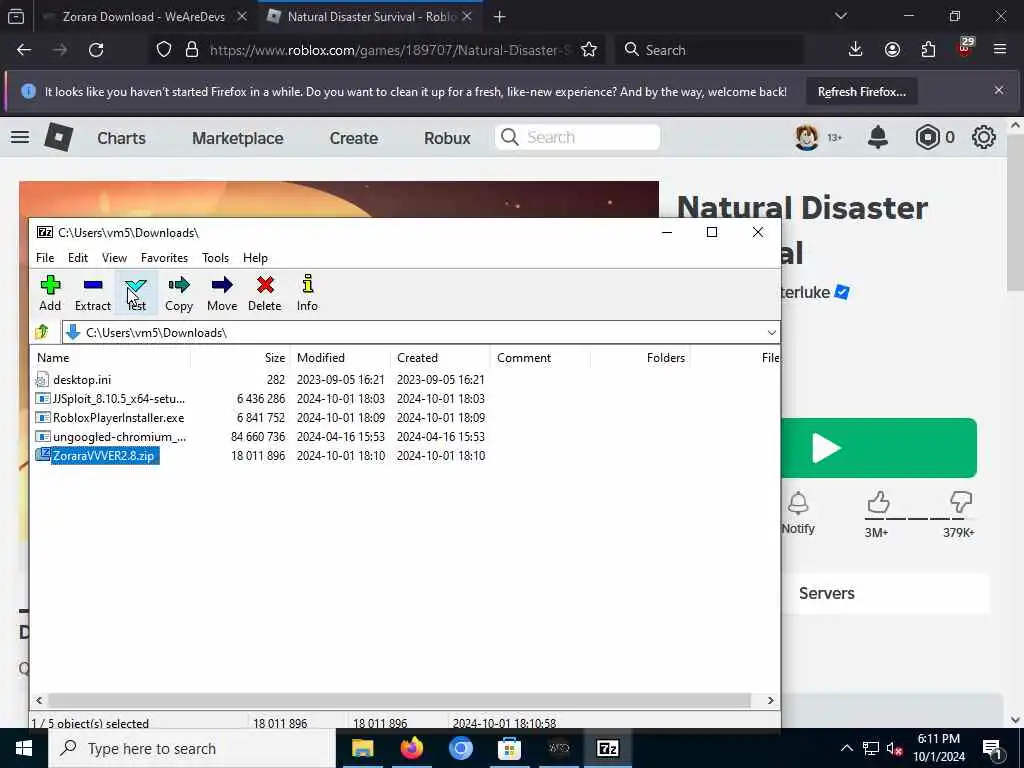The image size is (1024, 768).
Task: Open the File menu in 7-Zip
Action: tap(45, 258)
